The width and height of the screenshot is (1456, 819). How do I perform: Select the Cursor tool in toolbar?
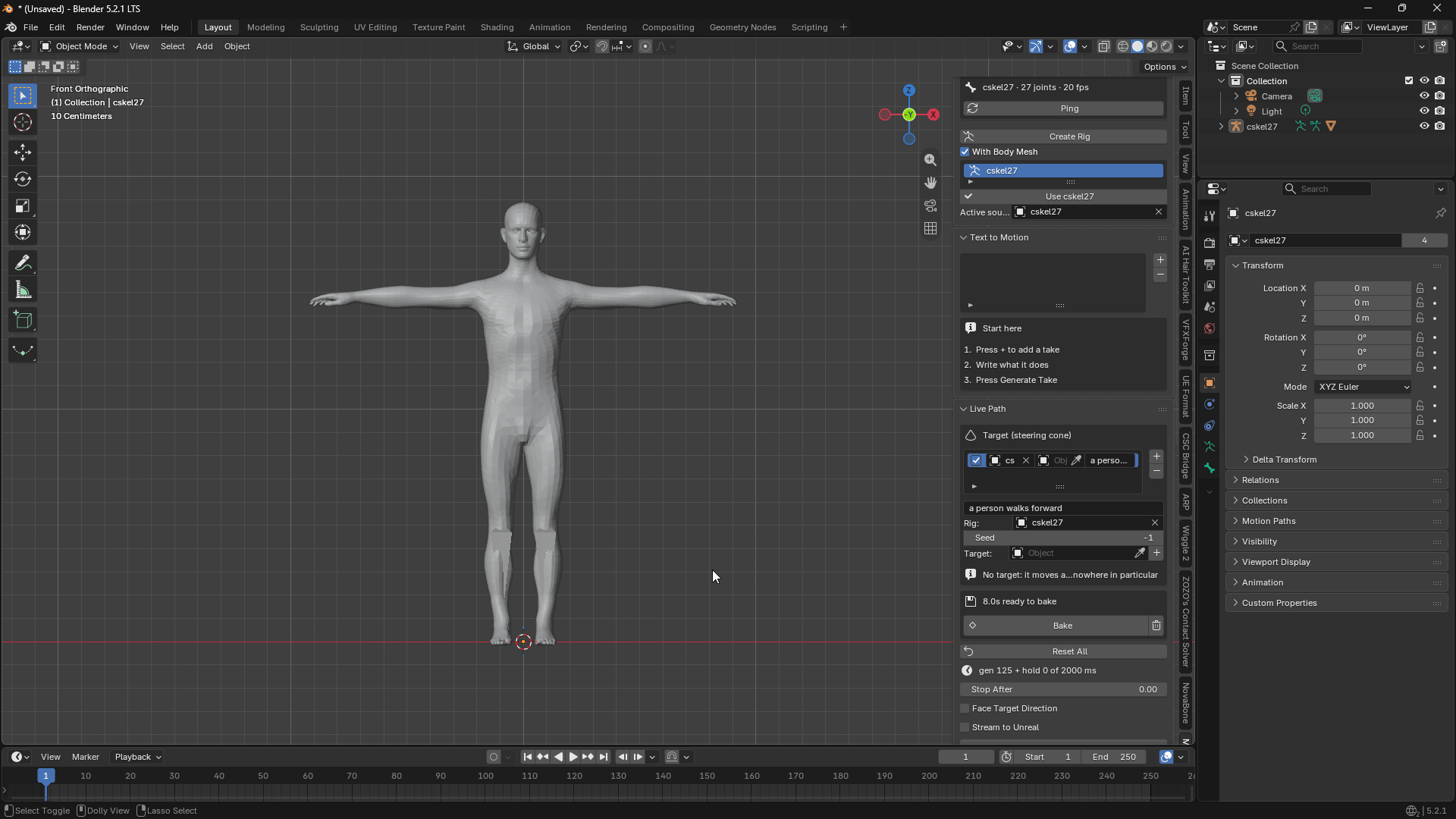[x=23, y=123]
